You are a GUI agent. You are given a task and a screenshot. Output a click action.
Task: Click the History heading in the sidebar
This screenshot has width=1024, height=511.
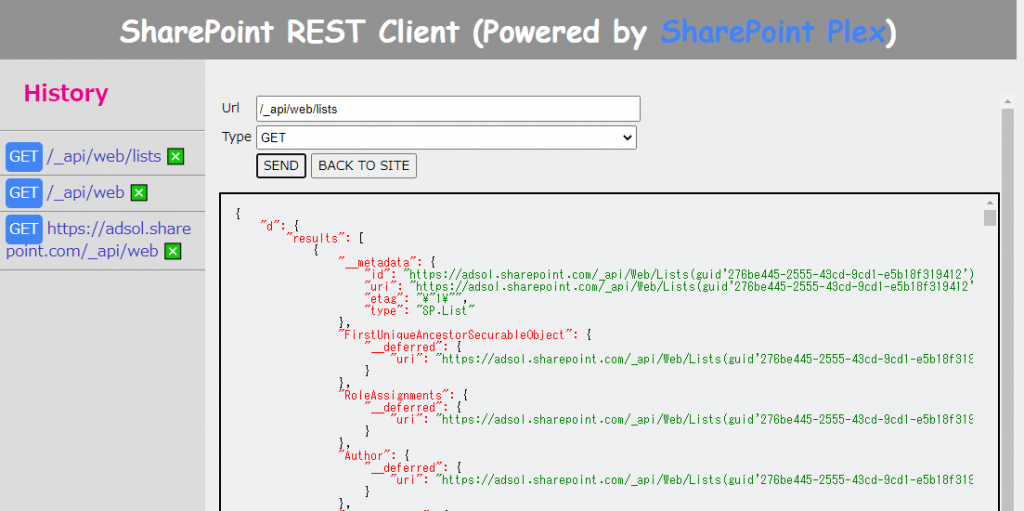66,93
